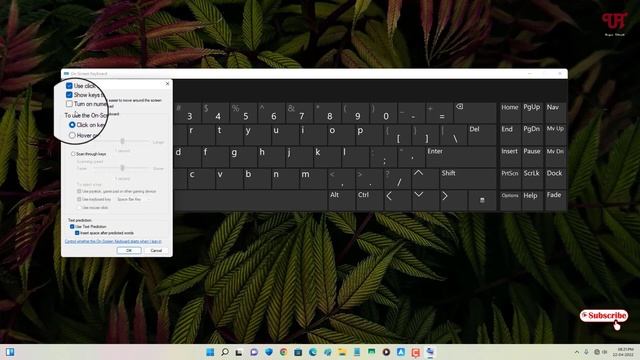Viewport: 640px width, 360px height.
Task: Tap the Shift key
Action: [x=468, y=178]
